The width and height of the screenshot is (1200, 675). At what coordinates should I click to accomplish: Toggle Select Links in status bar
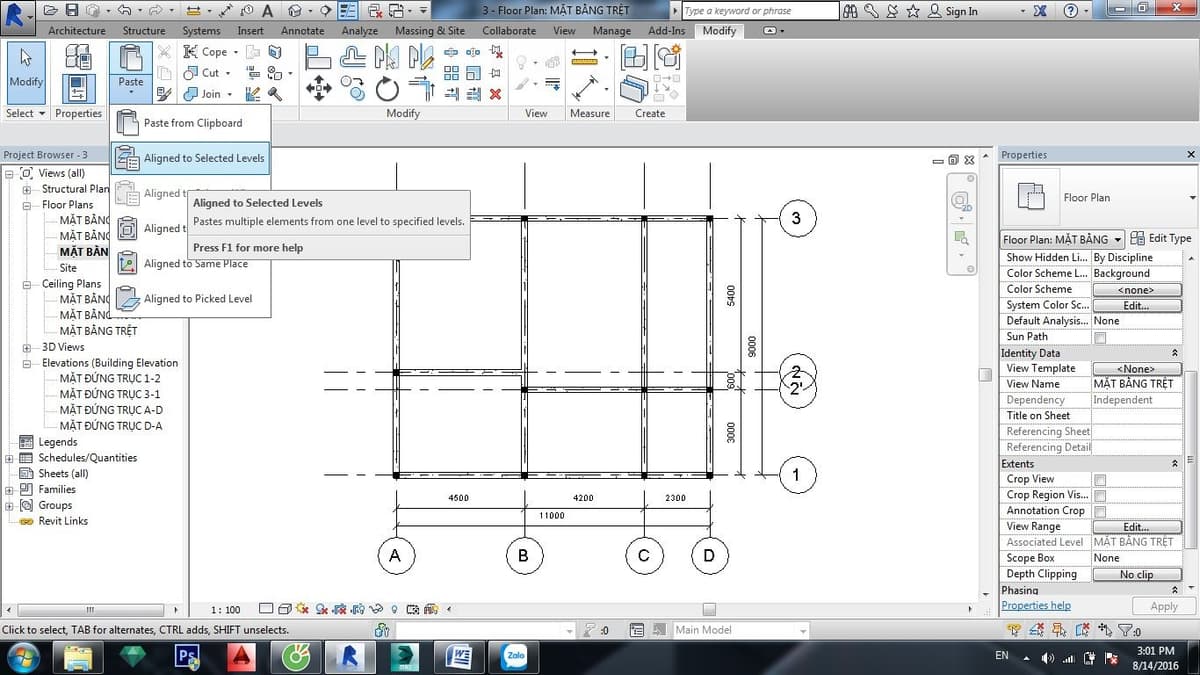pos(1014,629)
